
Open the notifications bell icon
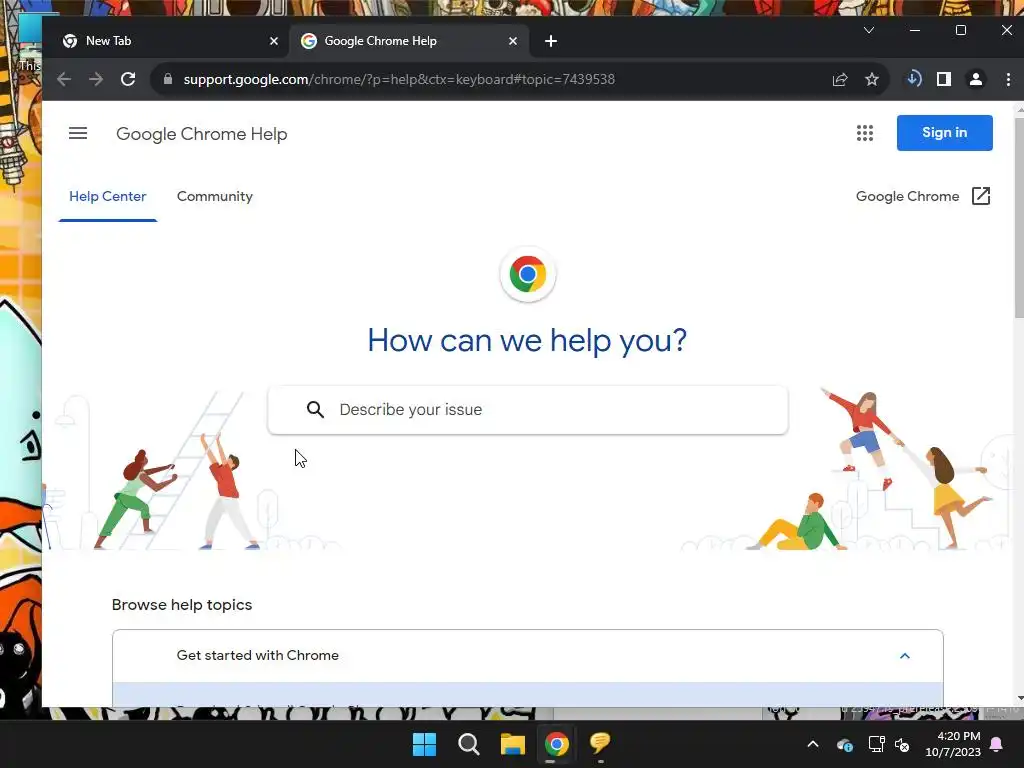[x=997, y=744]
